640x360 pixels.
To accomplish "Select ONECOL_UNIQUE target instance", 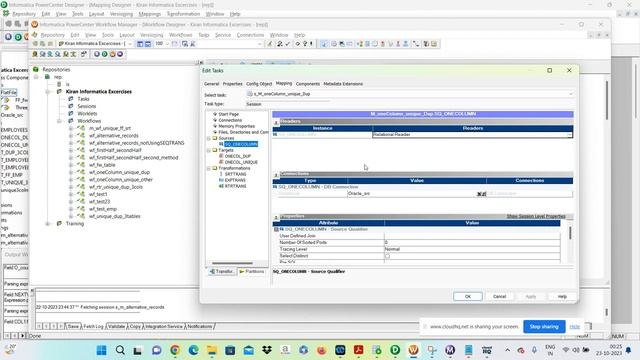I will pyautogui.click(x=241, y=162).
